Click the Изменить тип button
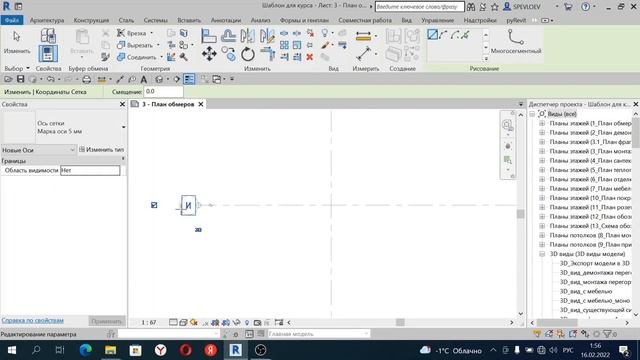Viewport: 640px width, 360px height. [101, 150]
